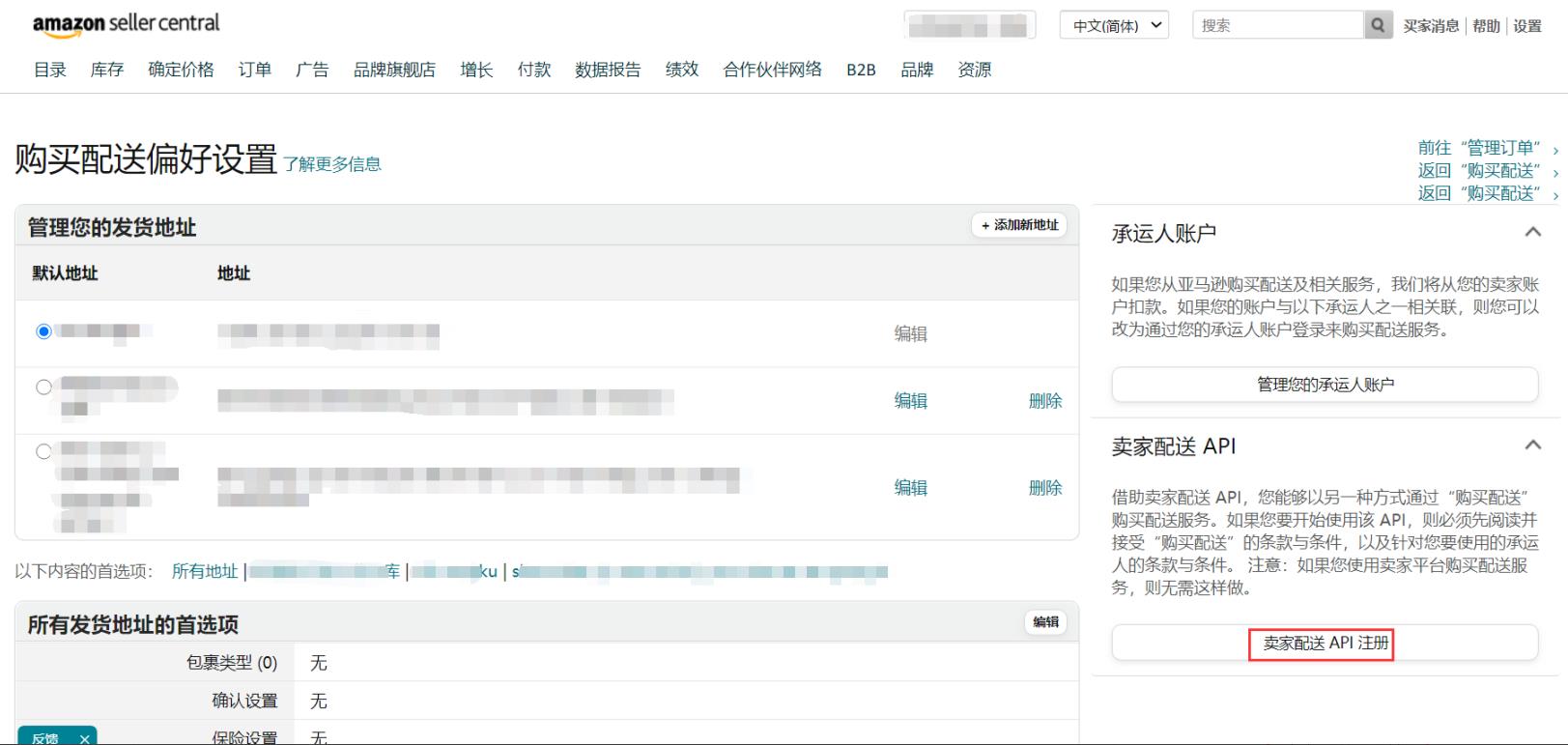Click the search magnifier icon
This screenshot has width=1568, height=745.
pyautogui.click(x=1378, y=26)
